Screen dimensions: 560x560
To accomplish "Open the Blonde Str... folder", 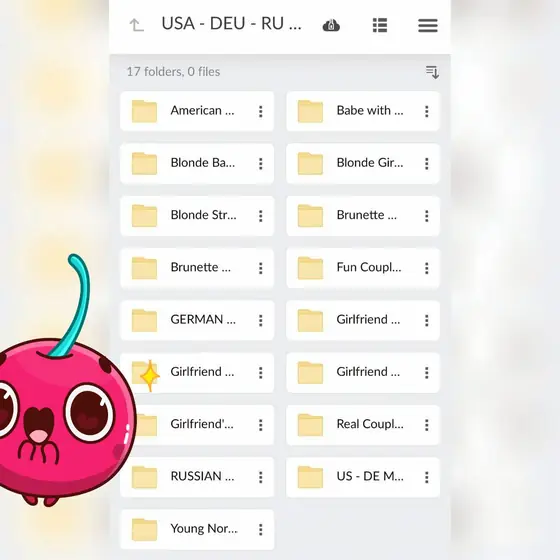I will point(197,216).
